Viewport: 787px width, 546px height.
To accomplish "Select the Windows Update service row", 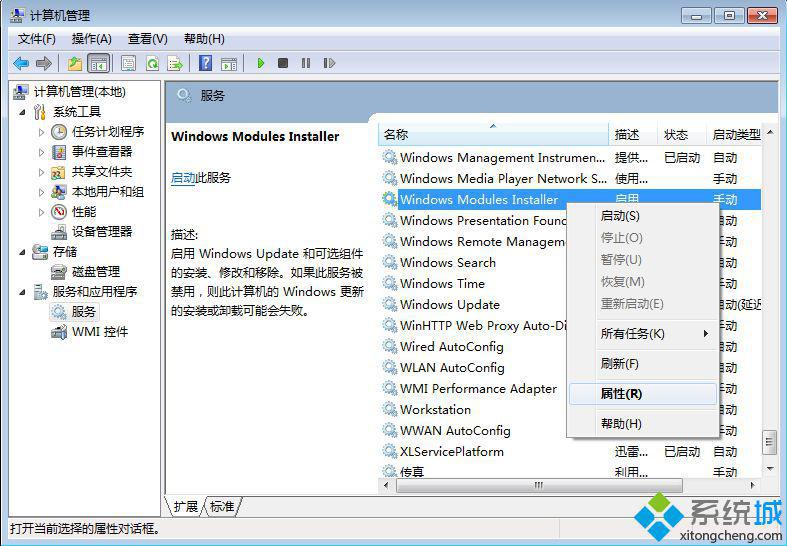I will click(x=473, y=305).
